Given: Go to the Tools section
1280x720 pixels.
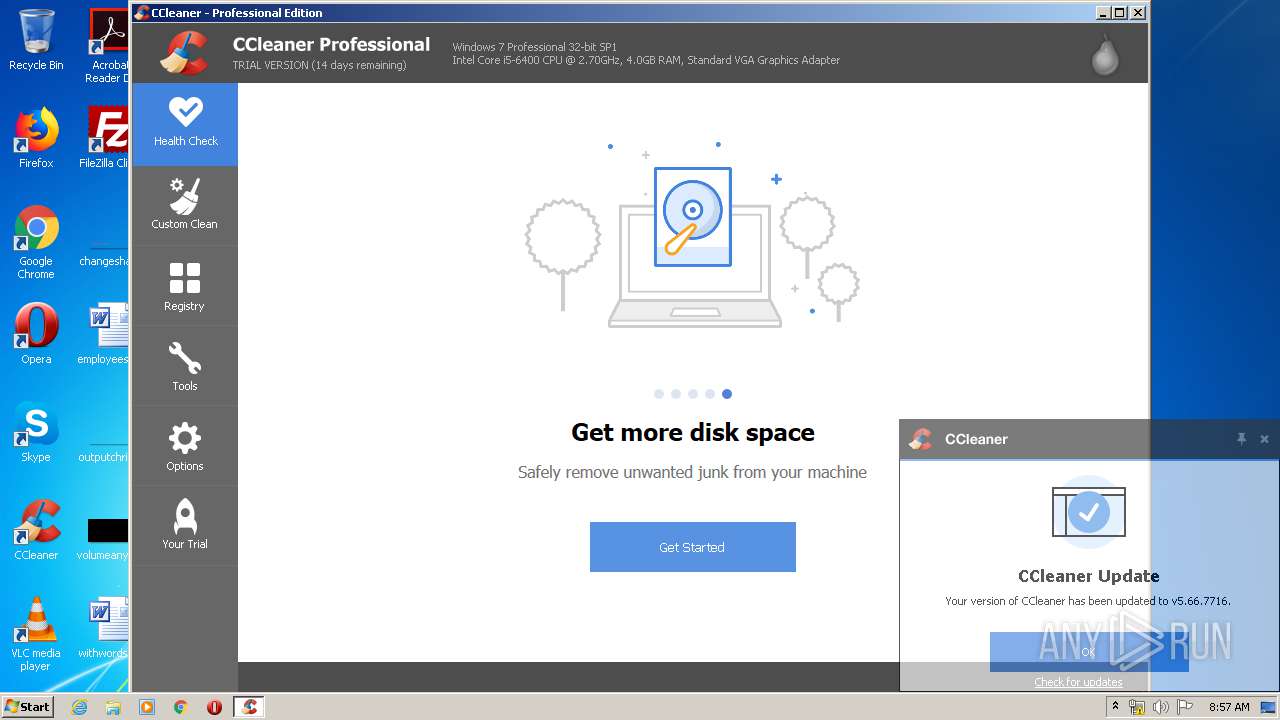Looking at the screenshot, I should (x=185, y=366).
